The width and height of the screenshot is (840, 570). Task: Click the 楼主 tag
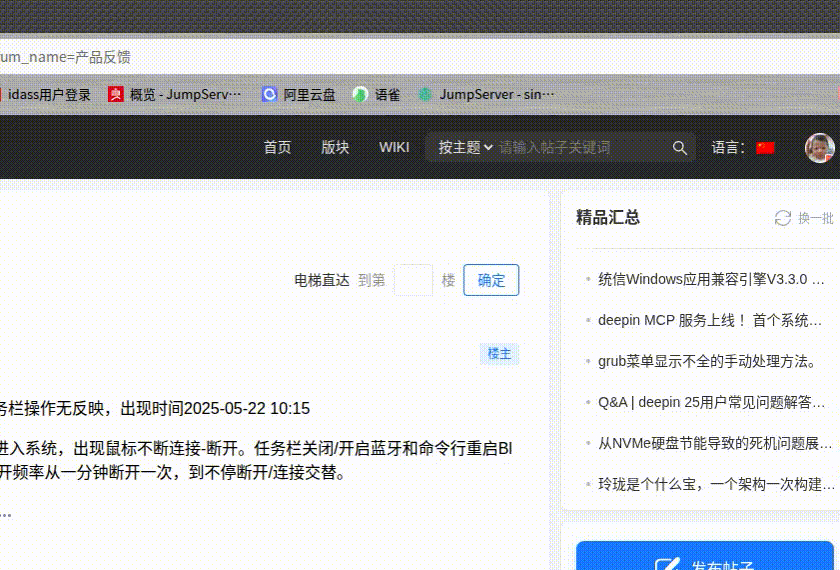point(499,354)
